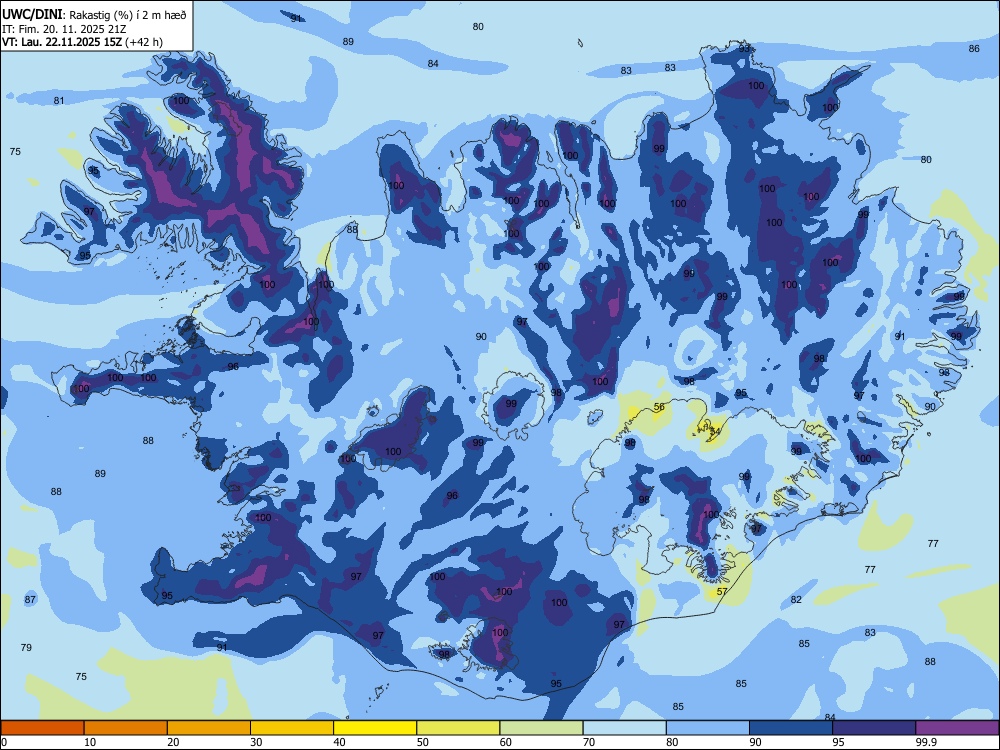The width and height of the screenshot is (1000, 750).
Task: Click the title text 'UWC/DINI: Rakastig (%) í 2 m hæð'
Action: (94, 14)
